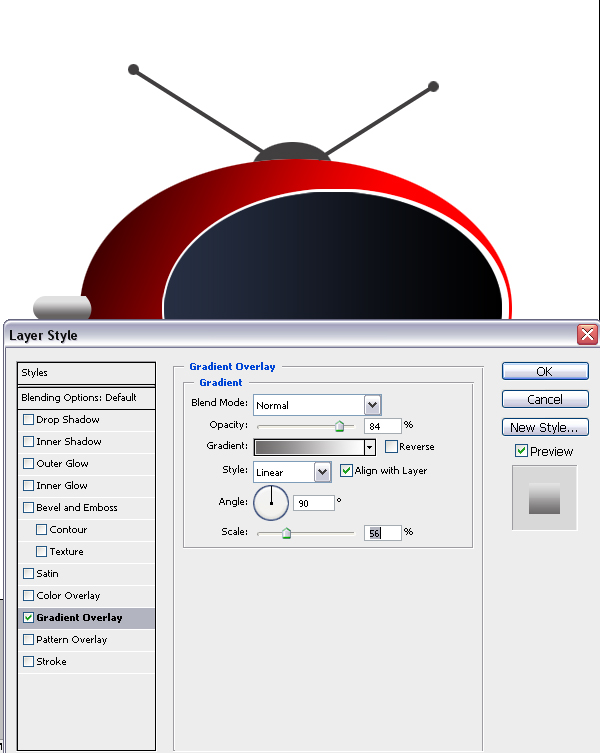Screen dimensions: 600x753
Task: Click the Opacity value field
Action: (x=383, y=426)
